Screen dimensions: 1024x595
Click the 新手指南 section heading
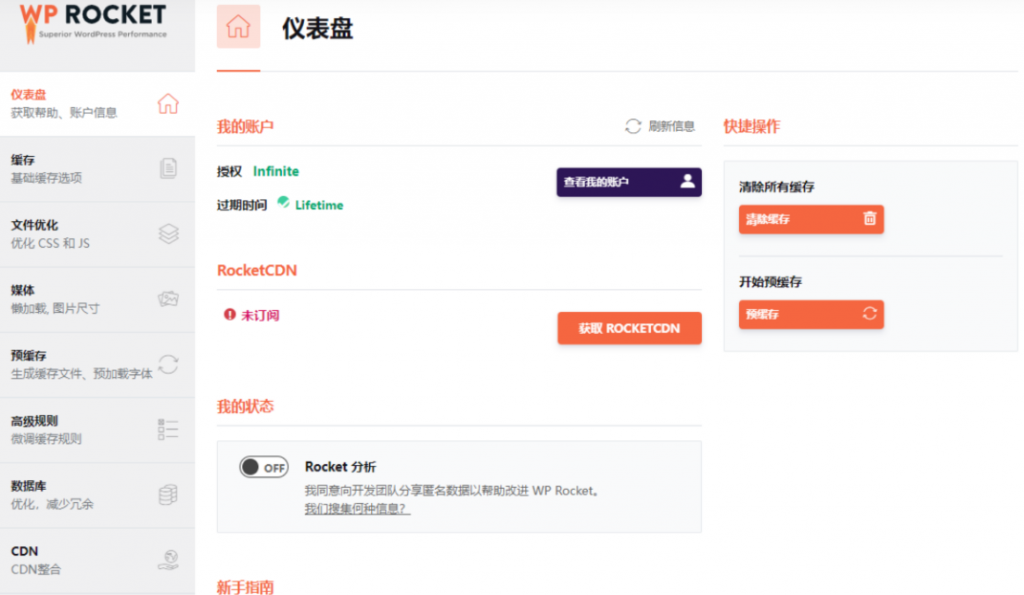[x=245, y=587]
